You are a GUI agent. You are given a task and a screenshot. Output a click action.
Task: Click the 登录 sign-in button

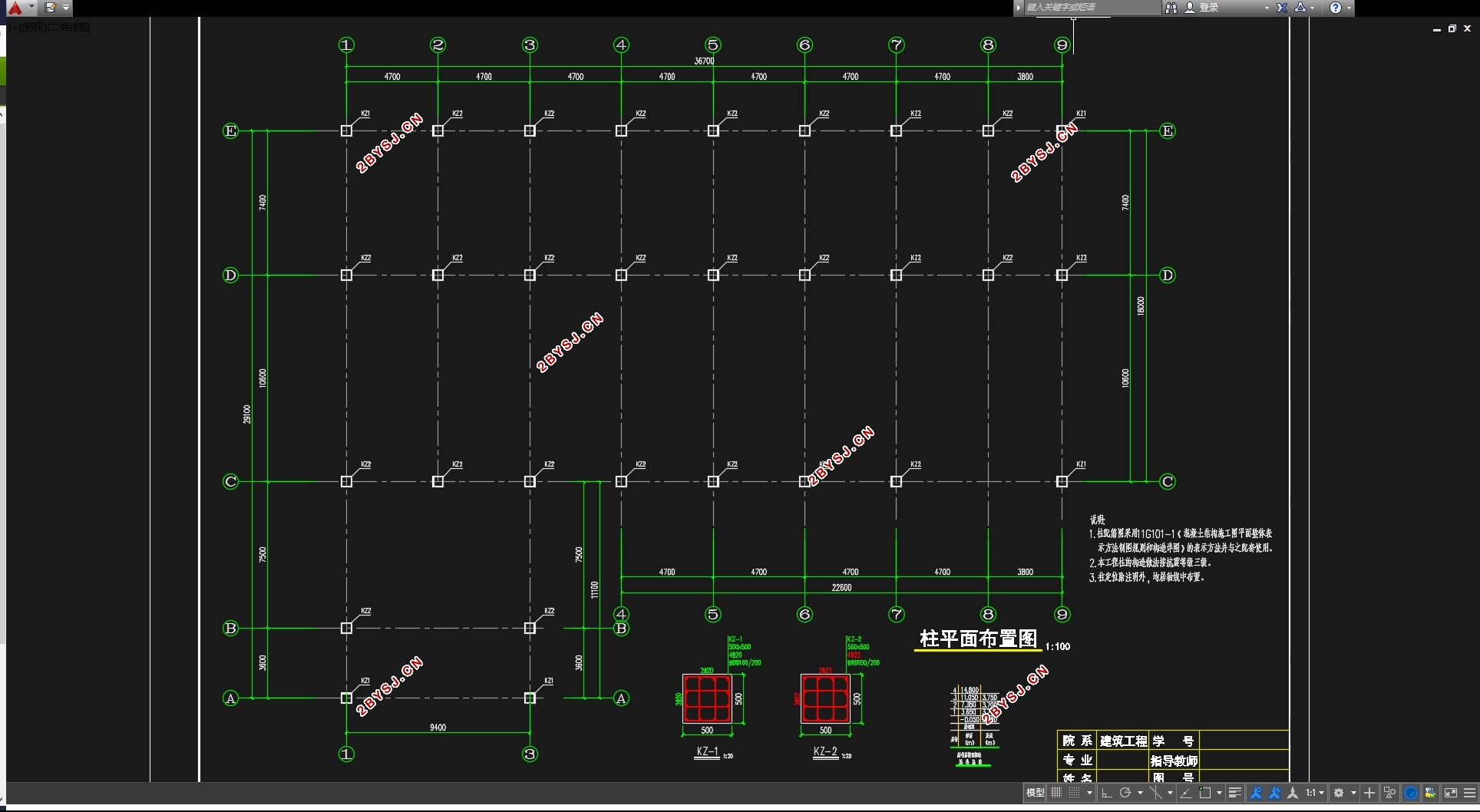pyautogui.click(x=1202, y=8)
